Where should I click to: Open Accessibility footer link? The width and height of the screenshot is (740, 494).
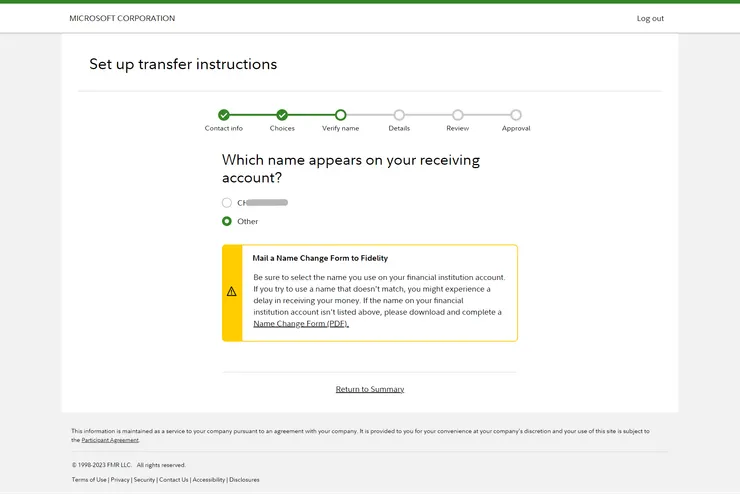click(209, 480)
